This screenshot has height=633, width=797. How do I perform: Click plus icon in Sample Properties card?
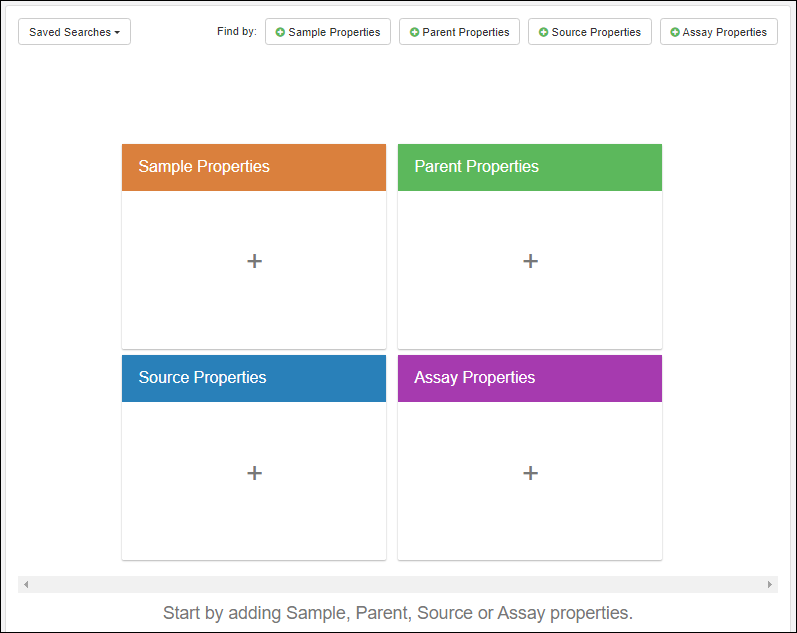tap(254, 261)
